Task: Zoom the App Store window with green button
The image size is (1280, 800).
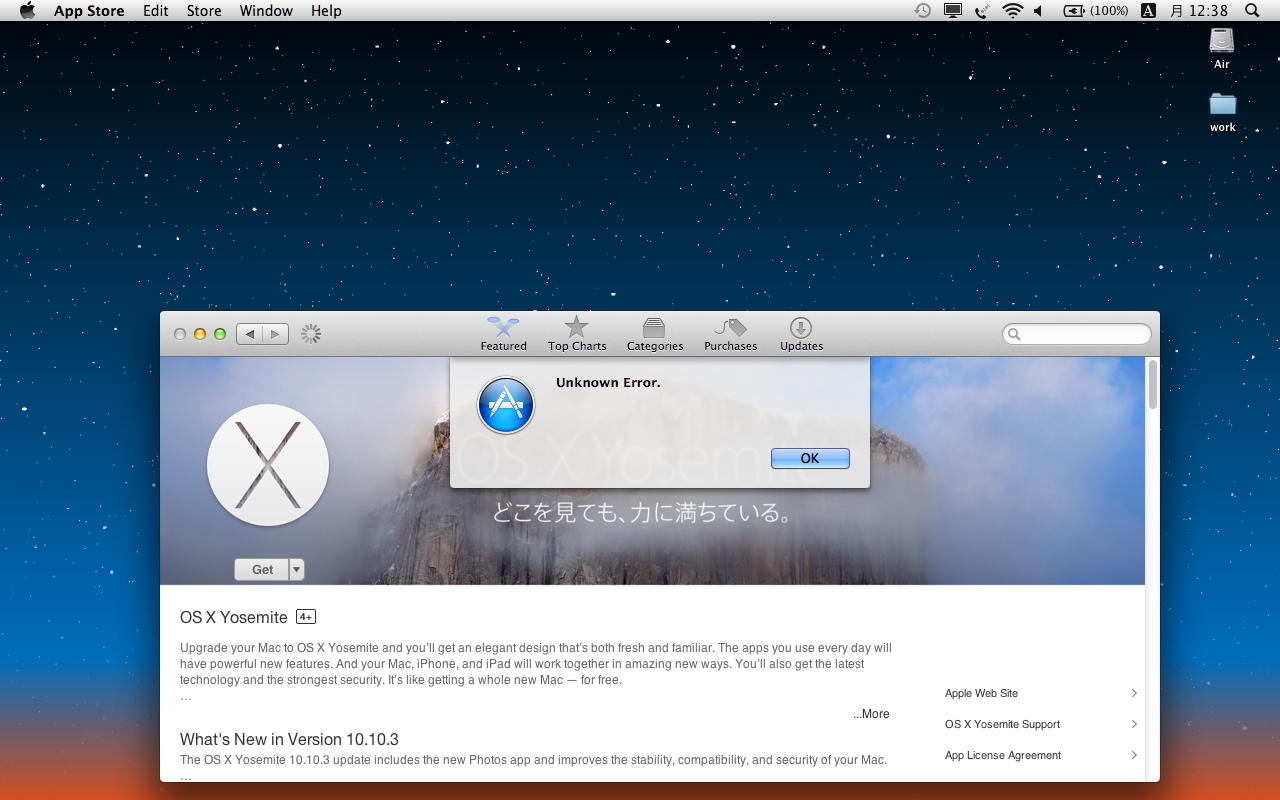Action: pos(220,334)
